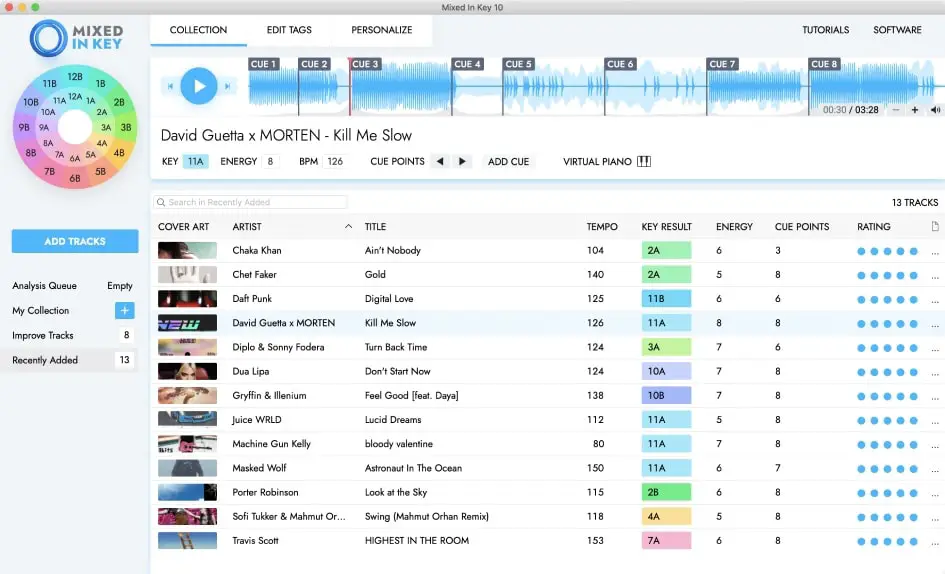This screenshot has height=574, width=945.
Task: Sort by Key Result column header
Action: [x=666, y=227]
